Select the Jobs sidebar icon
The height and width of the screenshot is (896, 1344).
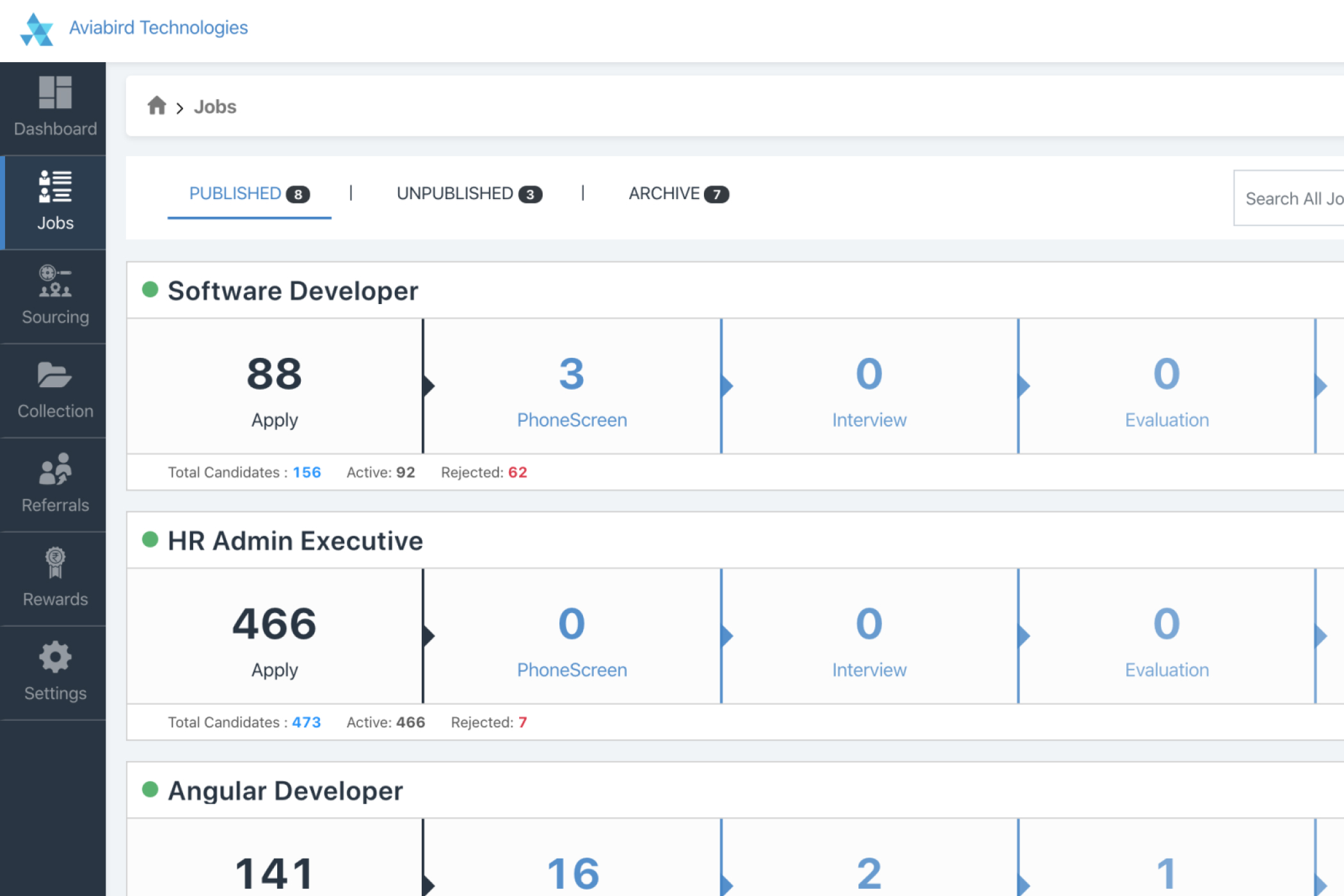point(55,186)
